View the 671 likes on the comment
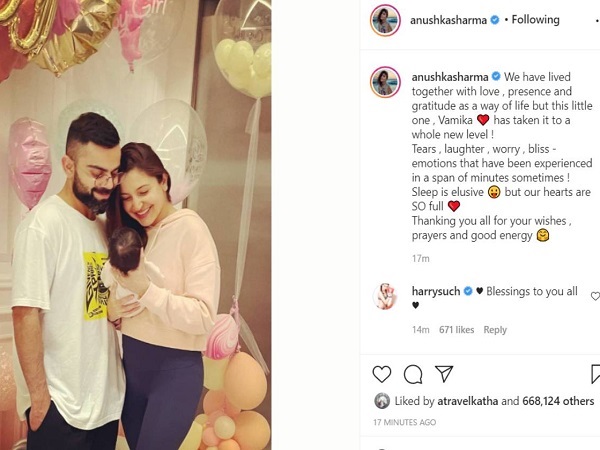Screen dimensions: 600x450 pyautogui.click(x=457, y=330)
